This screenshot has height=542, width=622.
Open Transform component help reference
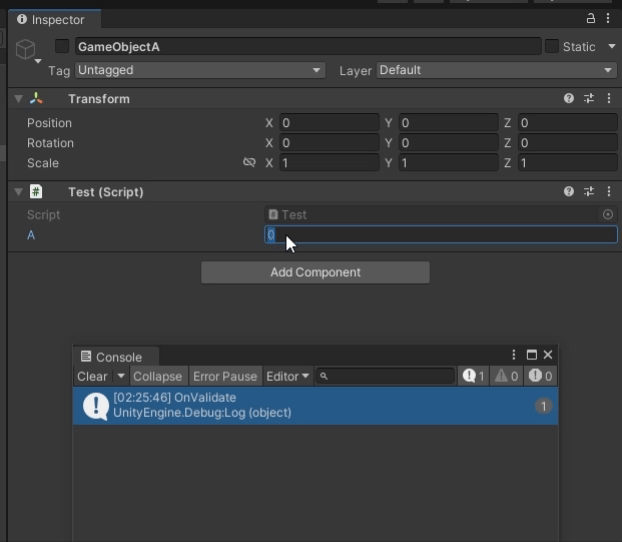[x=569, y=99]
